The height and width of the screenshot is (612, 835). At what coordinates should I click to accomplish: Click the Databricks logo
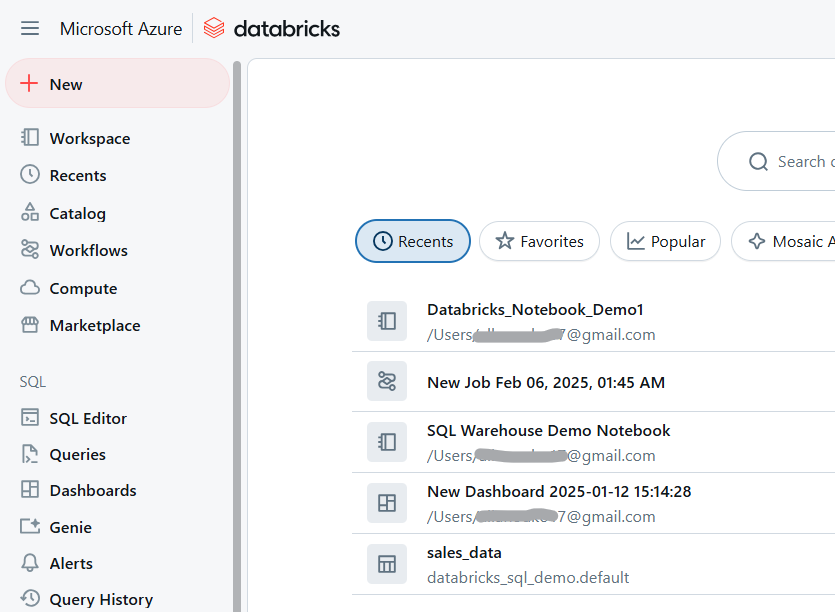pos(272,28)
